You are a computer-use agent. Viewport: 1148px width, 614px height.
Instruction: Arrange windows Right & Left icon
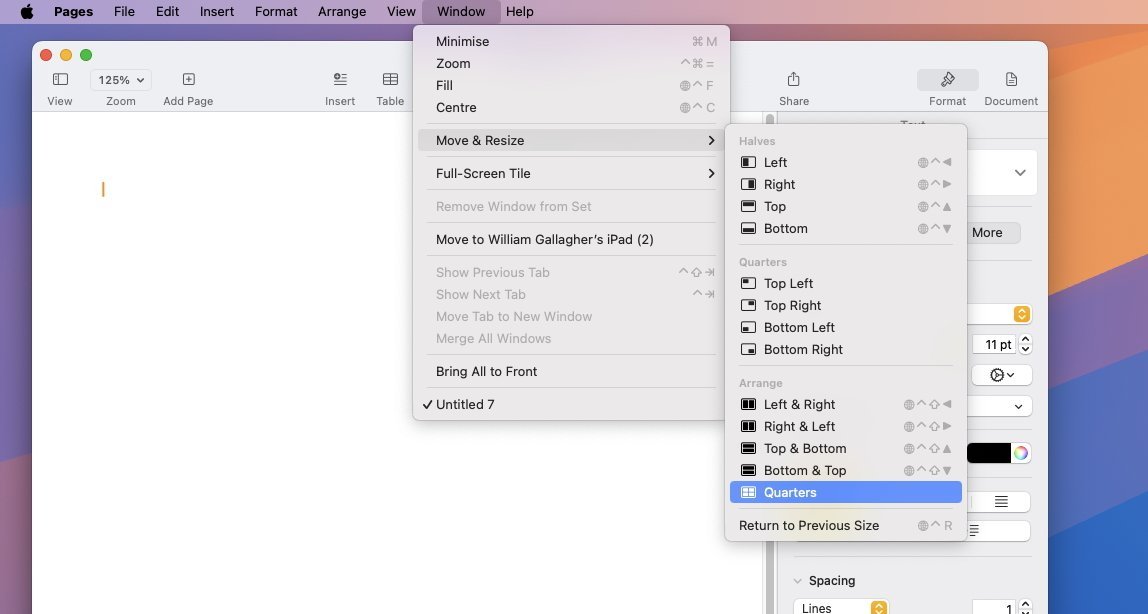pos(748,426)
